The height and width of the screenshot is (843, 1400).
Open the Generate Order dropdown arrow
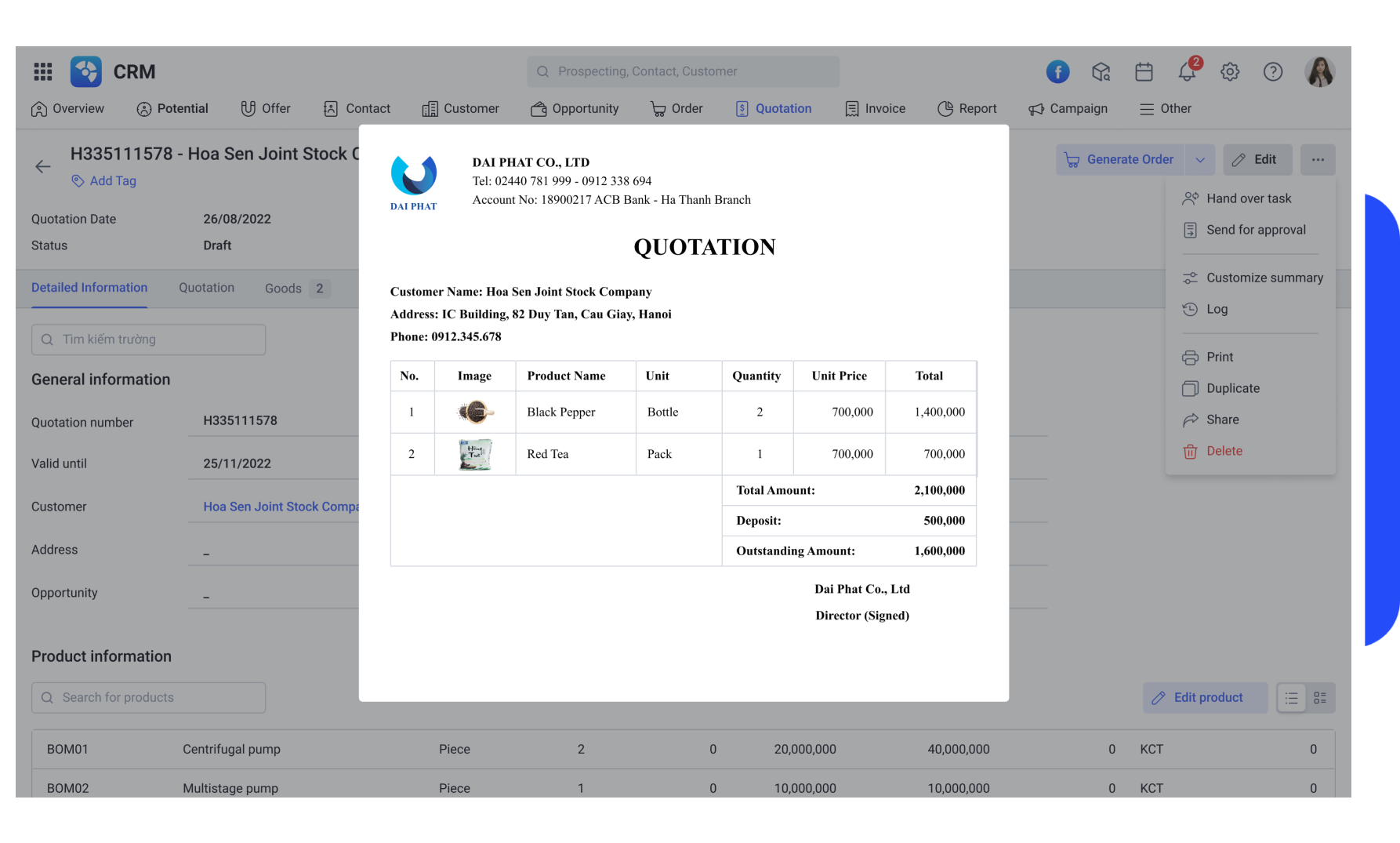click(x=1200, y=159)
